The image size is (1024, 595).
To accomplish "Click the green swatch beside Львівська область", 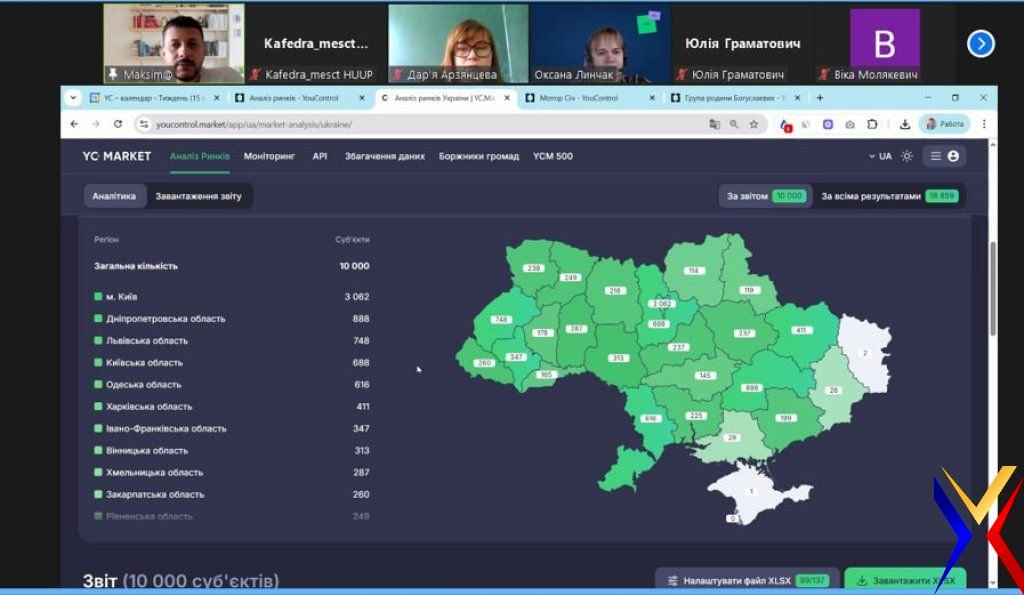I will 98,341.
